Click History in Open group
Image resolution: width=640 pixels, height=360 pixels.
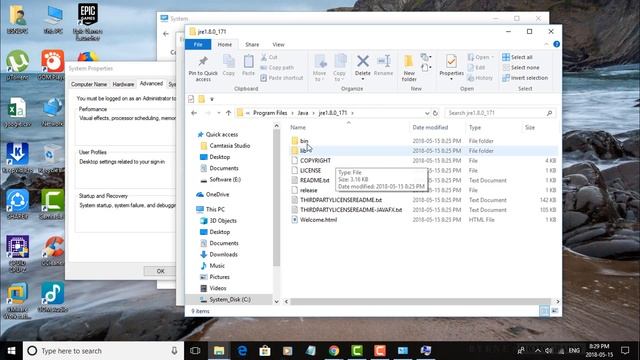480,78
